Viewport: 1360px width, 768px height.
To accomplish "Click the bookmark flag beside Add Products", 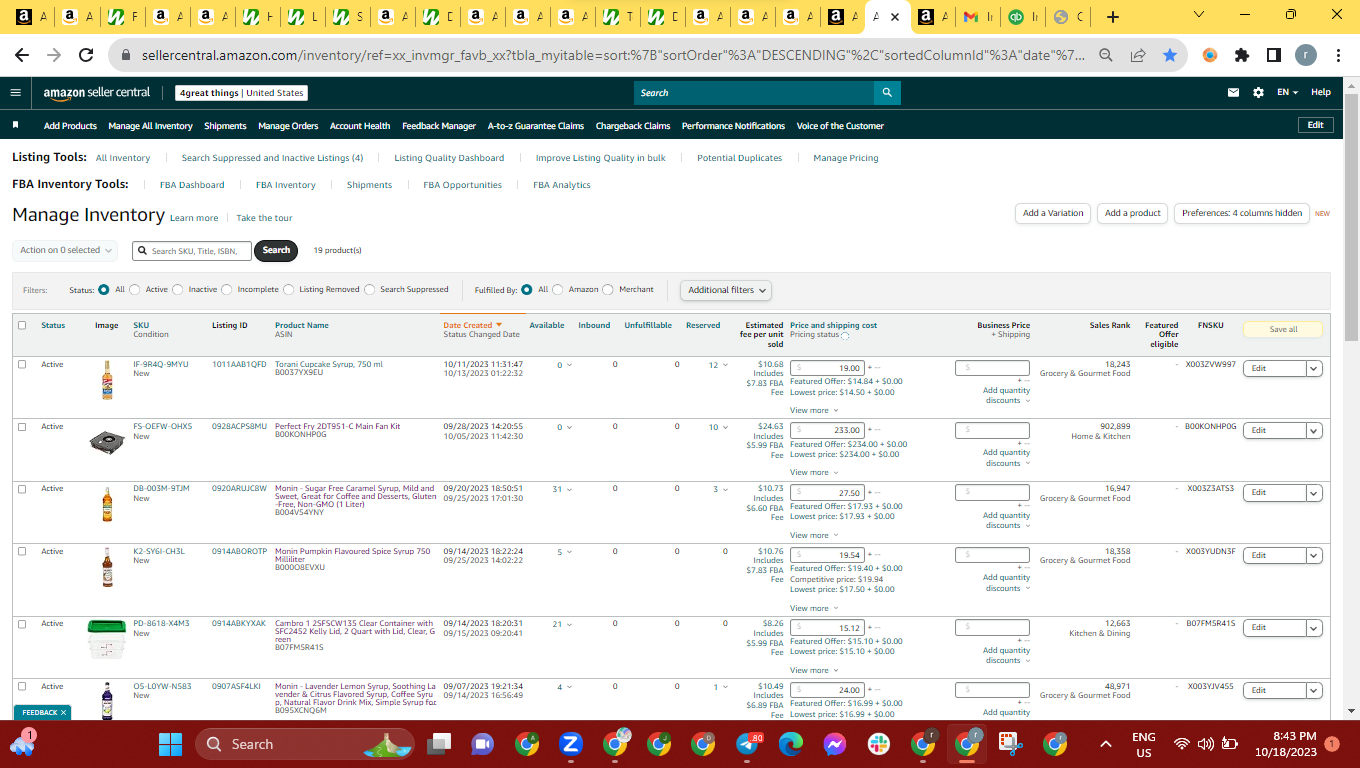I will pyautogui.click(x=16, y=126).
